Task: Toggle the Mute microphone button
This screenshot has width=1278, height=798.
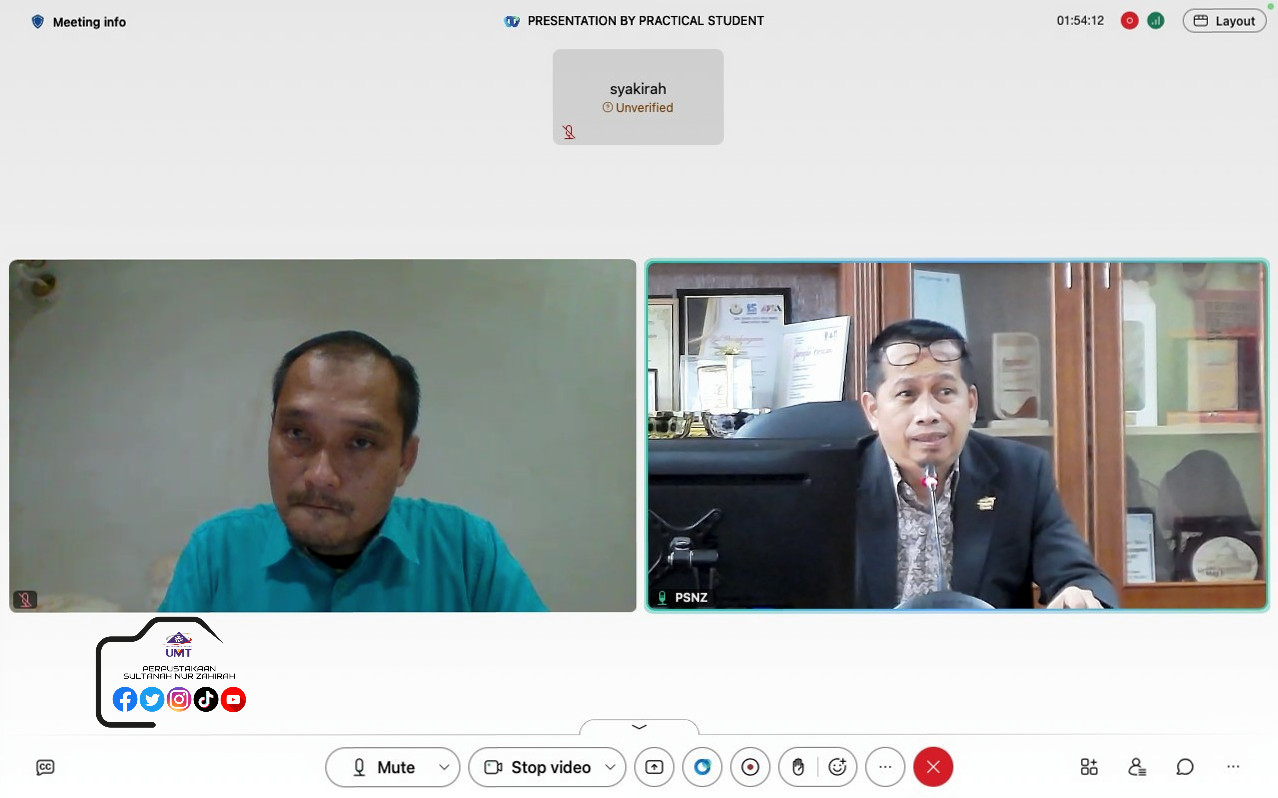Action: (x=383, y=767)
